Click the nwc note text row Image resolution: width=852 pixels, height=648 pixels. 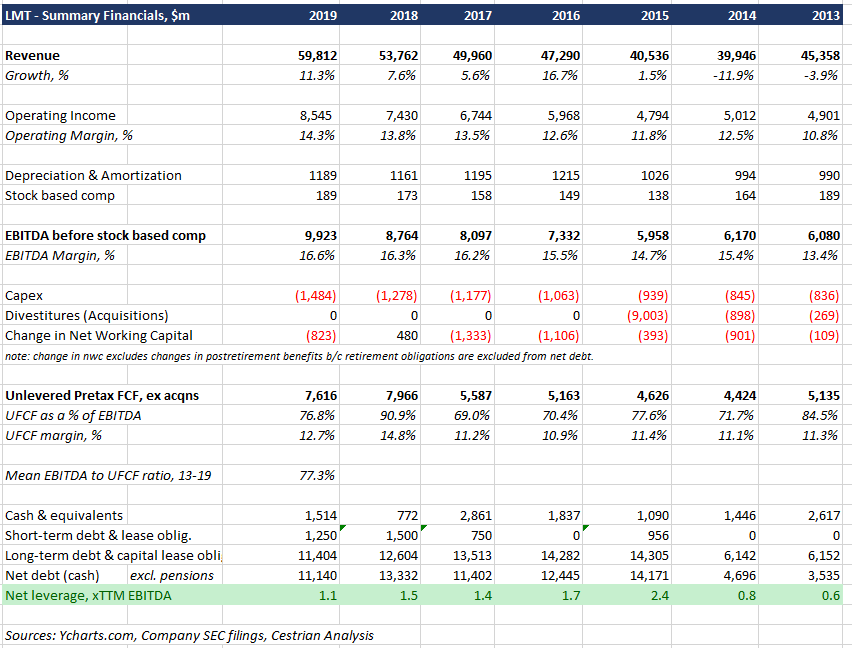click(299, 356)
